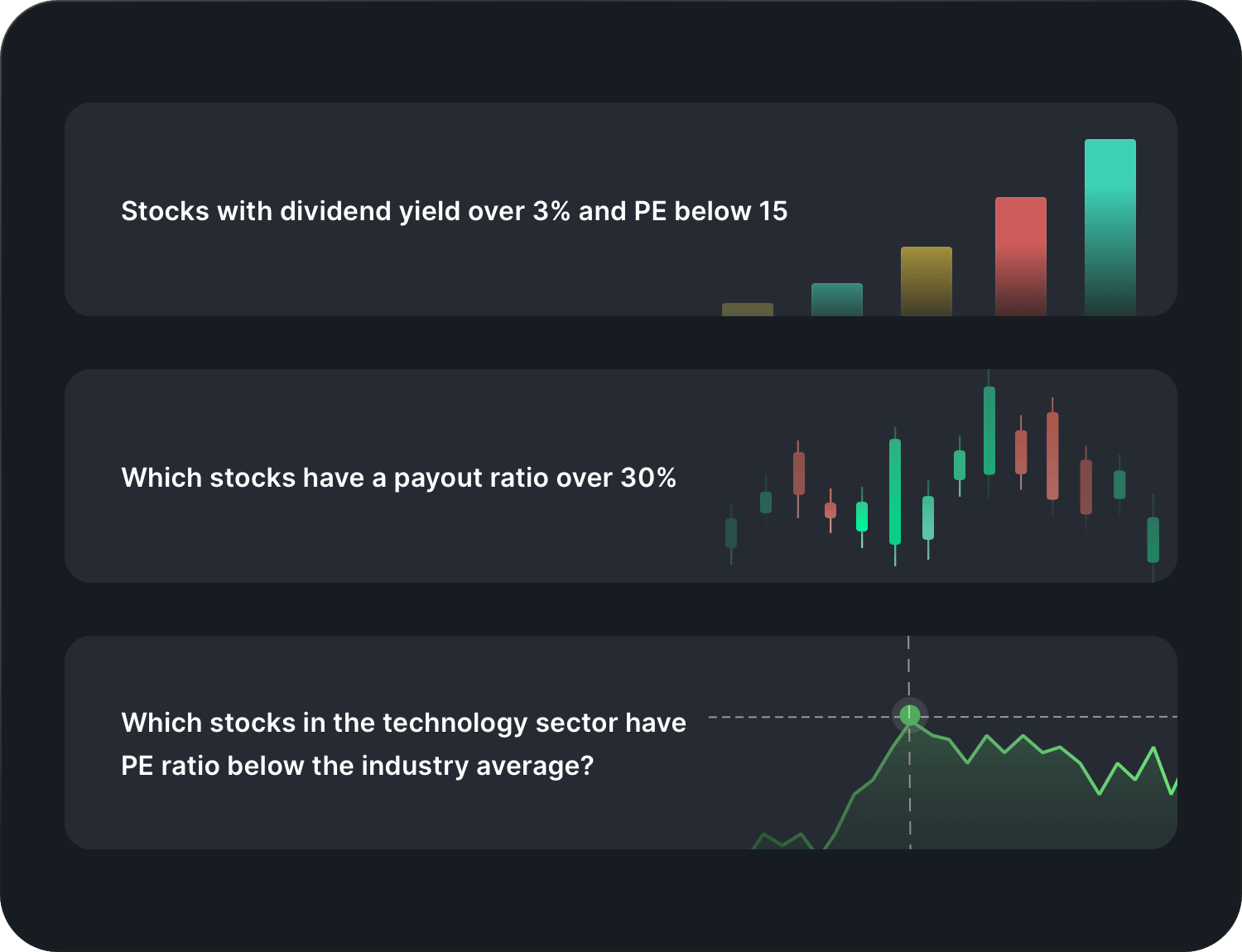
Task: Select the highlighted green data point marker
Action: (910, 716)
